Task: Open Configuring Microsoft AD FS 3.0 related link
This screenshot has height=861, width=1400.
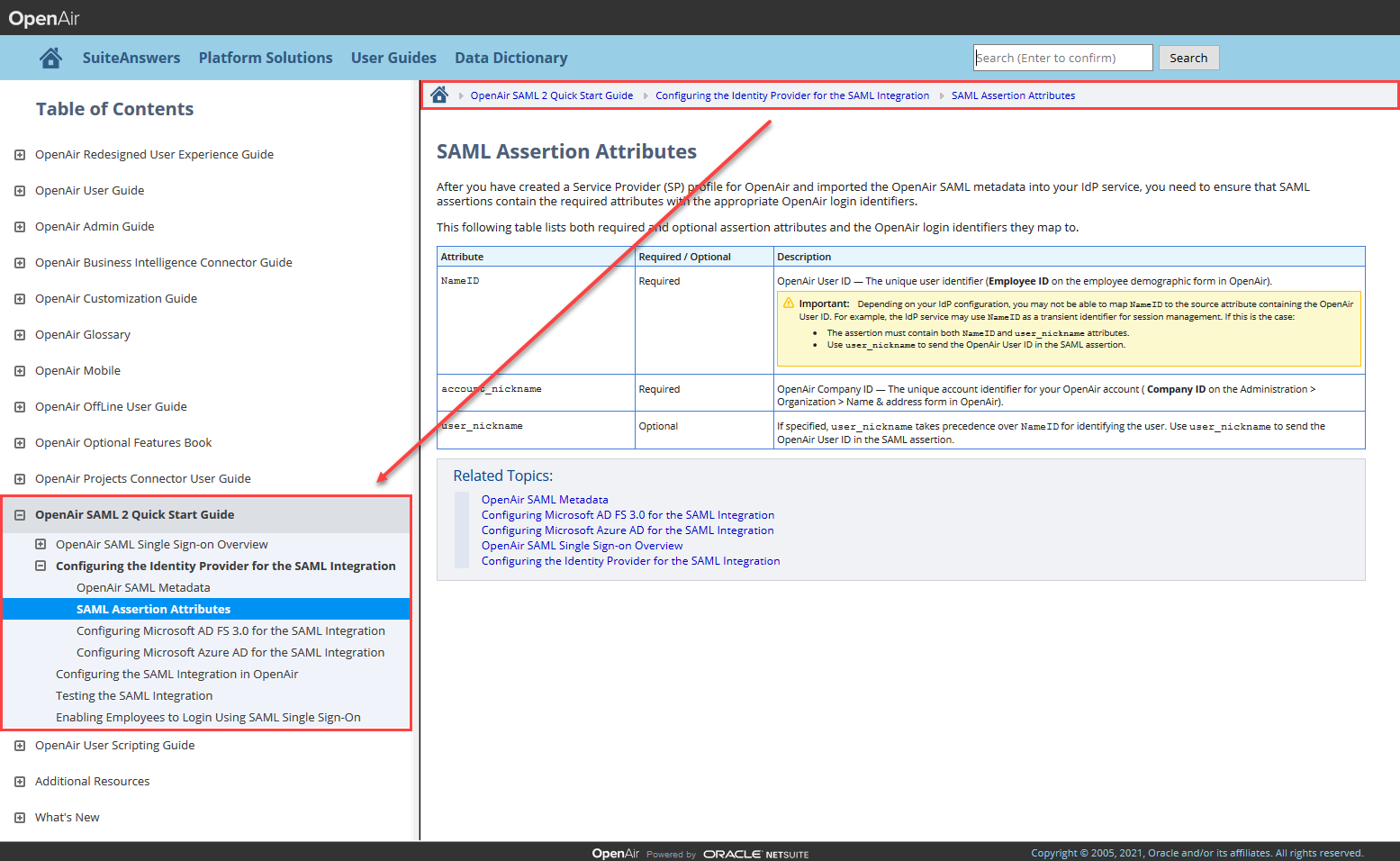Action: [x=628, y=515]
